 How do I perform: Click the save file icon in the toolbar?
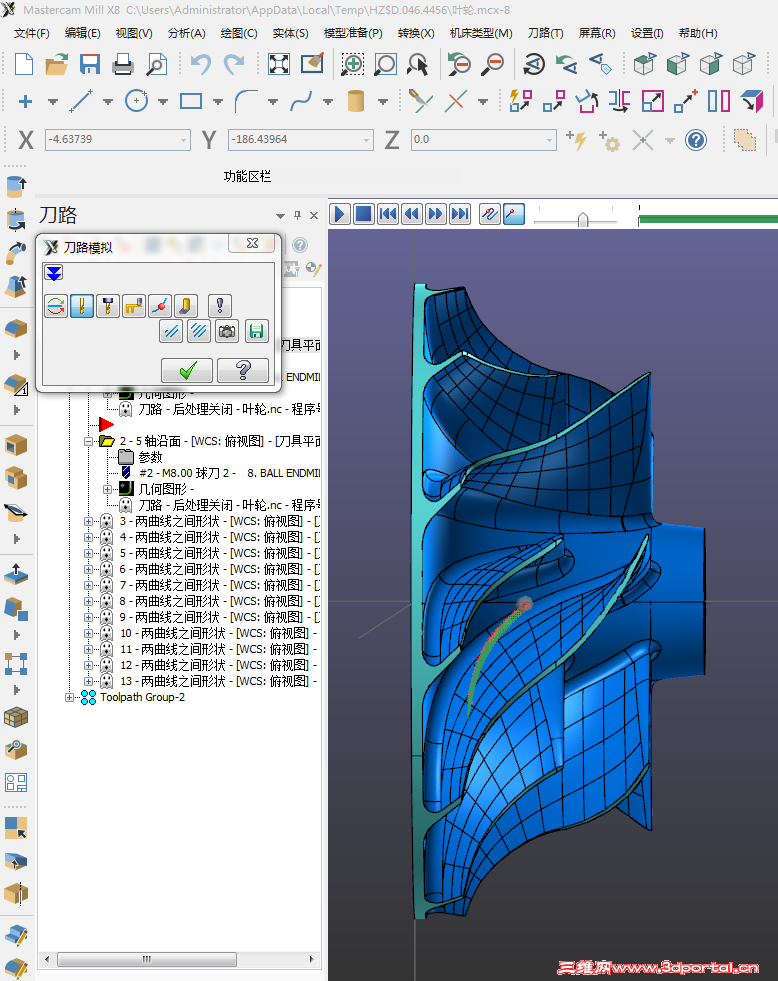90,66
